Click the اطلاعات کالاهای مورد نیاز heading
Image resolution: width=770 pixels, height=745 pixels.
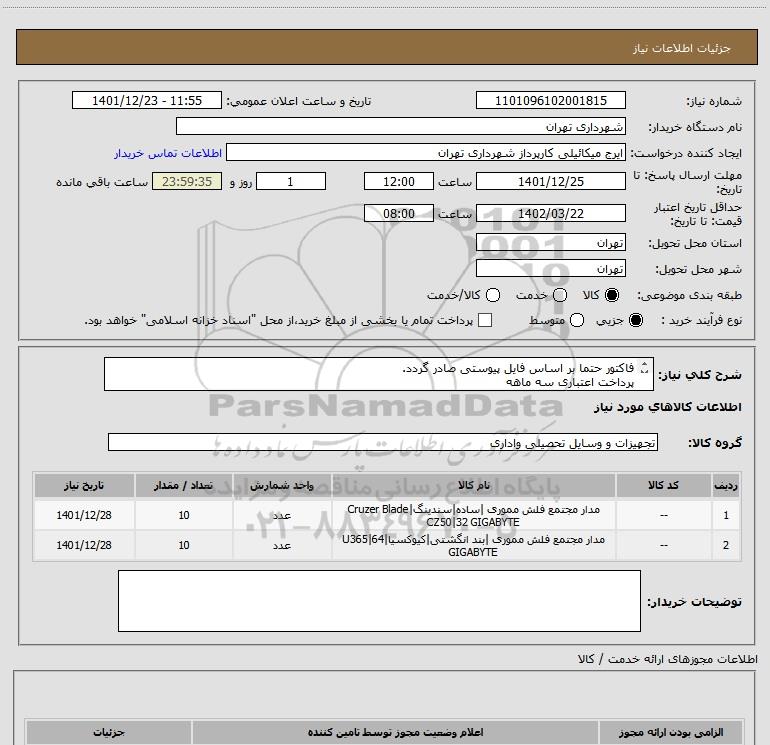pos(667,407)
